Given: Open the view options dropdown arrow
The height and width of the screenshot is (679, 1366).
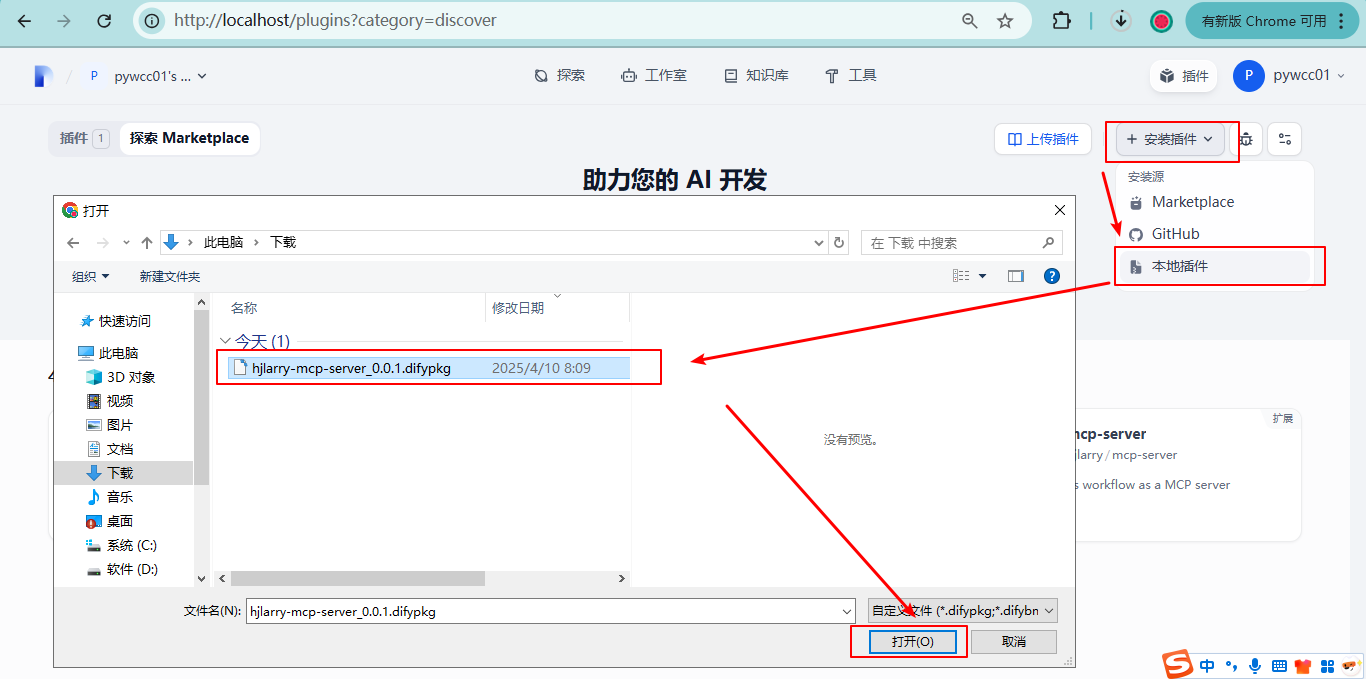Looking at the screenshot, I should 982,276.
